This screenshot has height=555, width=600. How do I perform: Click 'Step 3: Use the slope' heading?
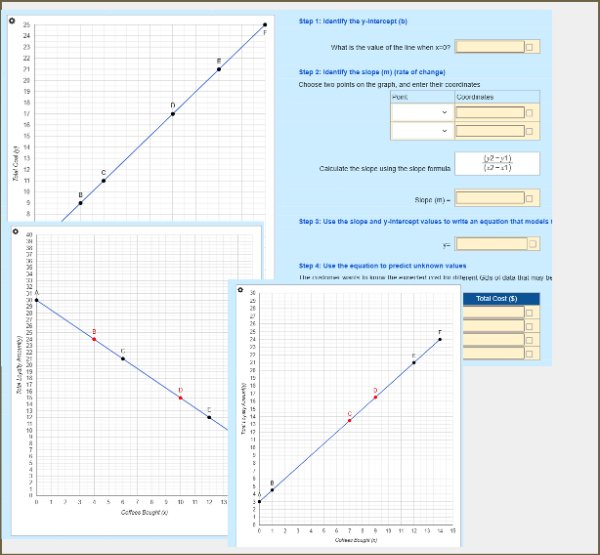point(425,222)
